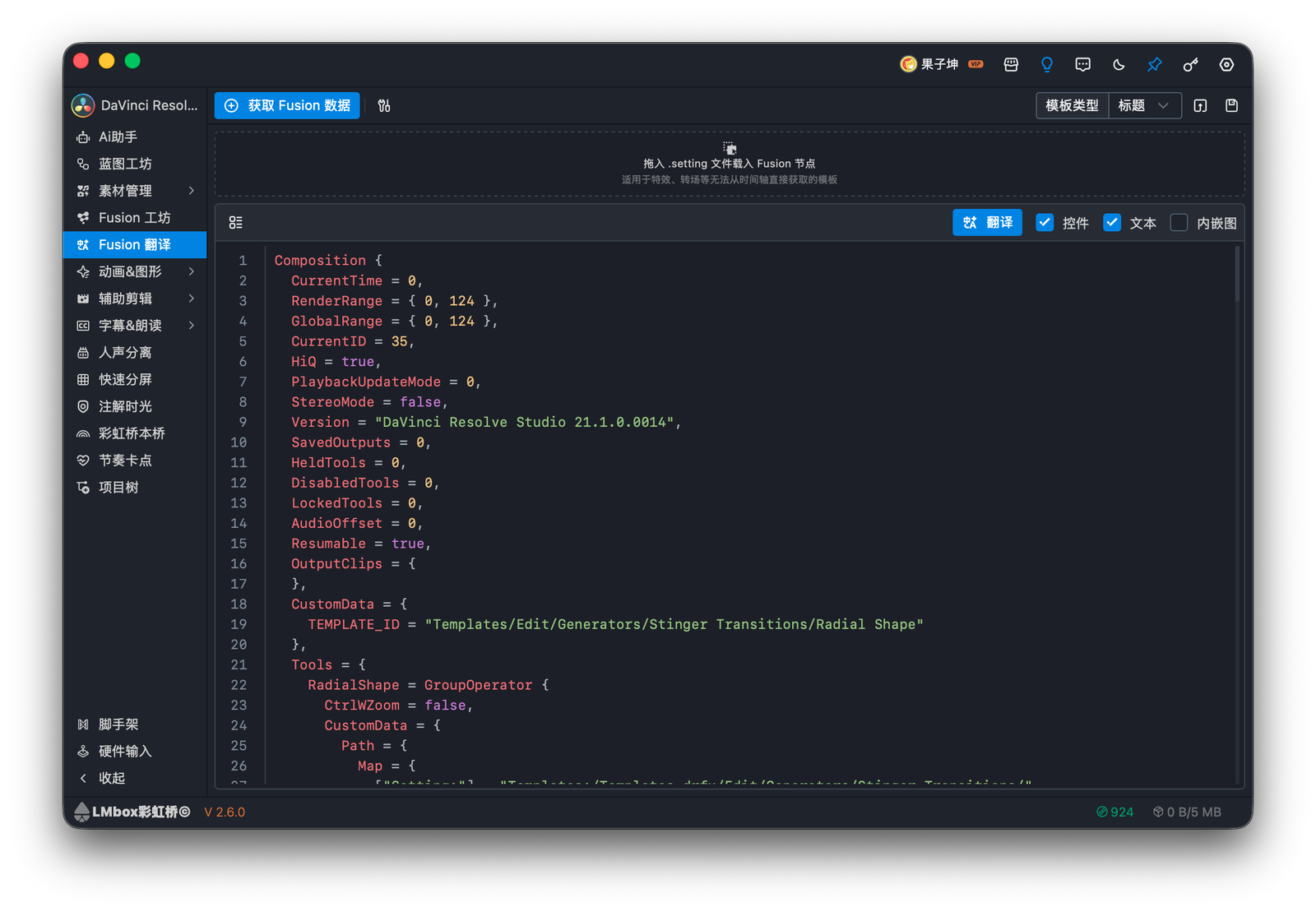Click the code editor vertical scrollbar
The image size is (1316, 912).
(1237, 275)
